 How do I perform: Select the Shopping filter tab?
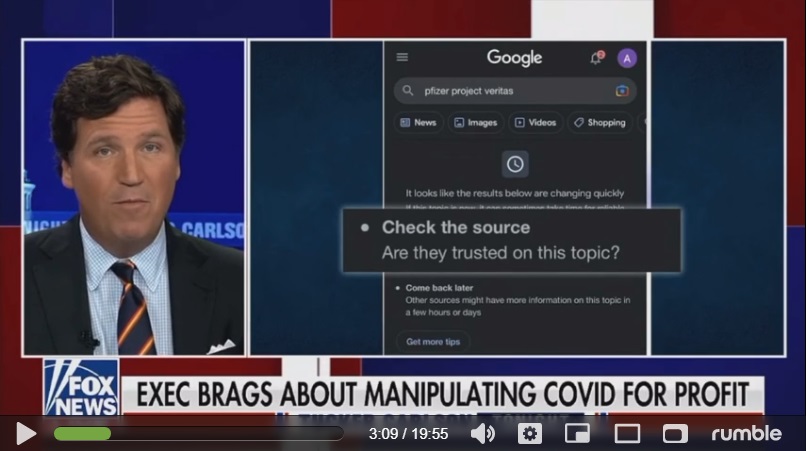tap(600, 122)
